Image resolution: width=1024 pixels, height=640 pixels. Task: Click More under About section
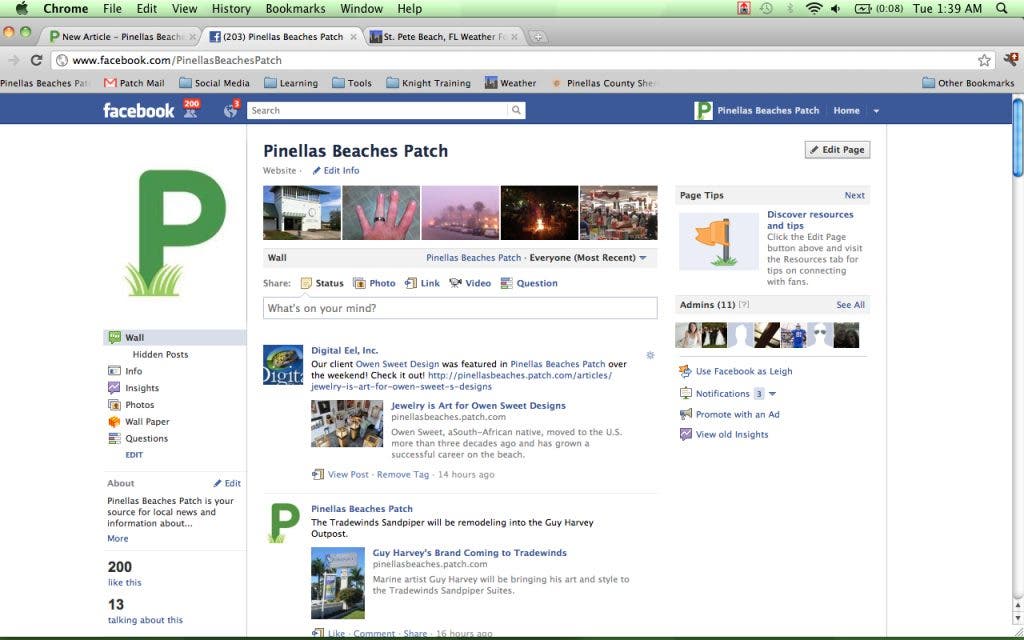118,539
